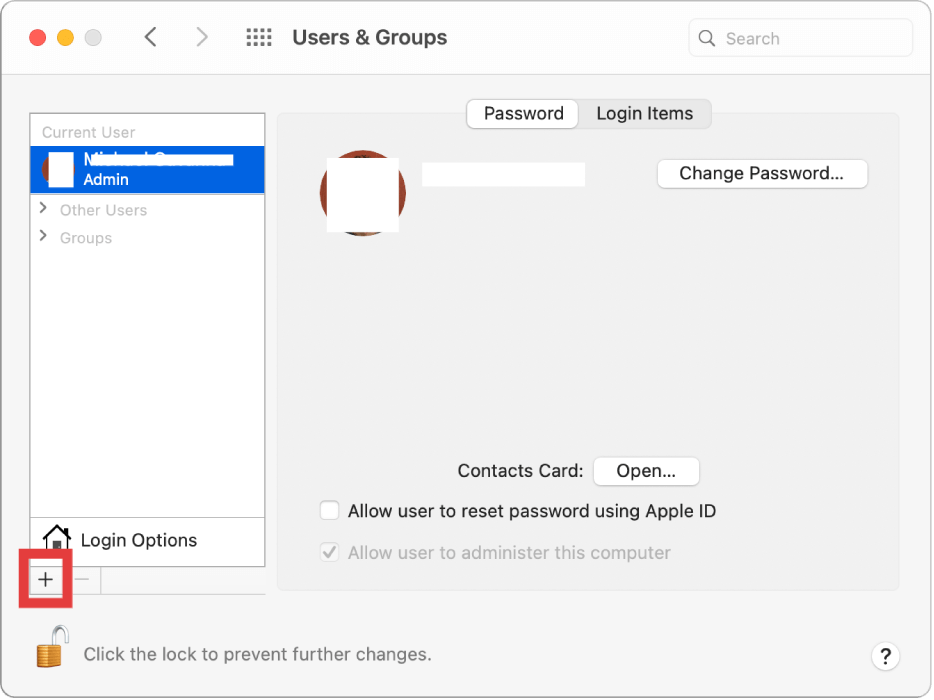Open the Contacts Card
This screenshot has width=934, height=700.
(646, 471)
